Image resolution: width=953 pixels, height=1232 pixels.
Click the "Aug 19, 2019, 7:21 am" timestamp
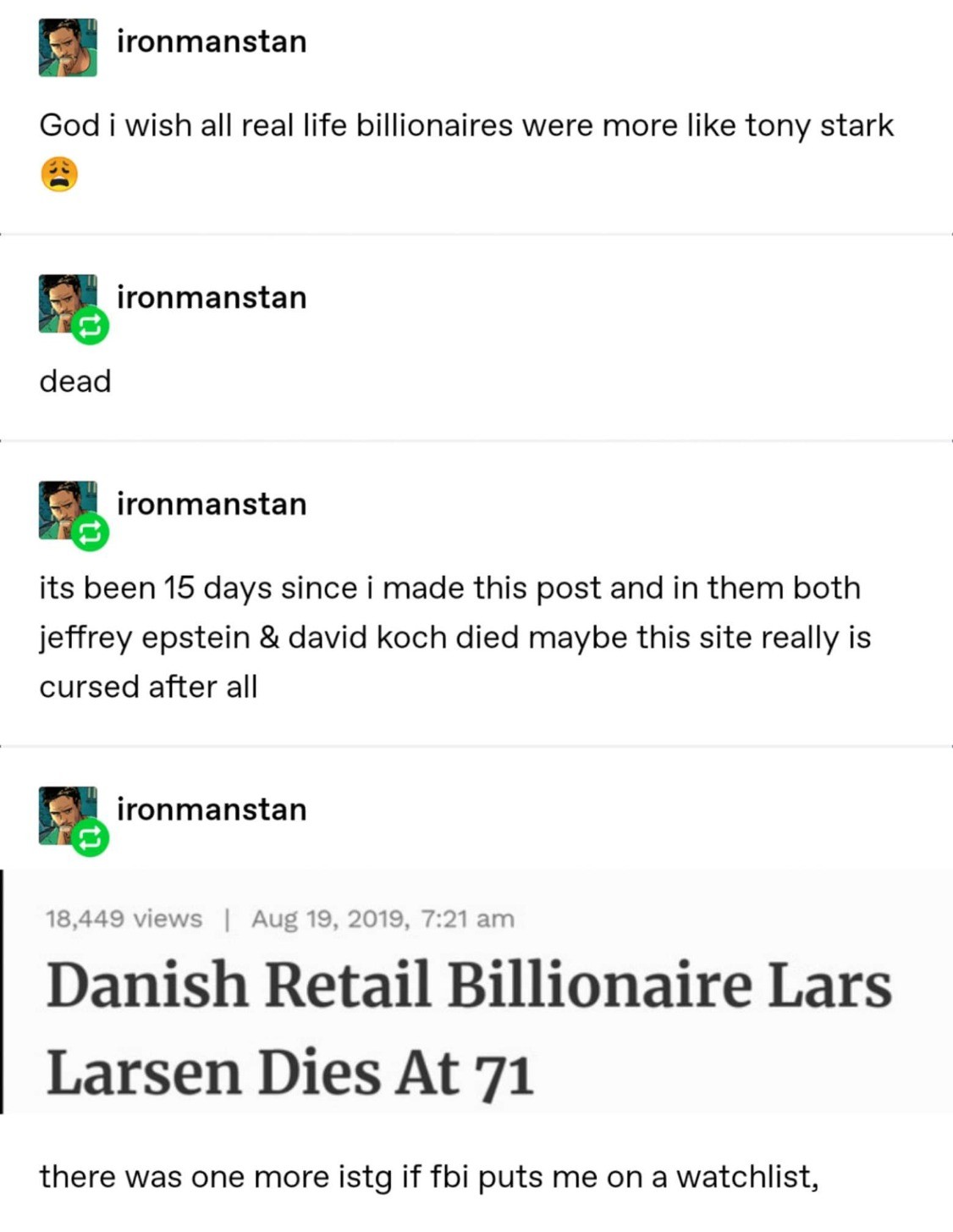click(x=383, y=919)
